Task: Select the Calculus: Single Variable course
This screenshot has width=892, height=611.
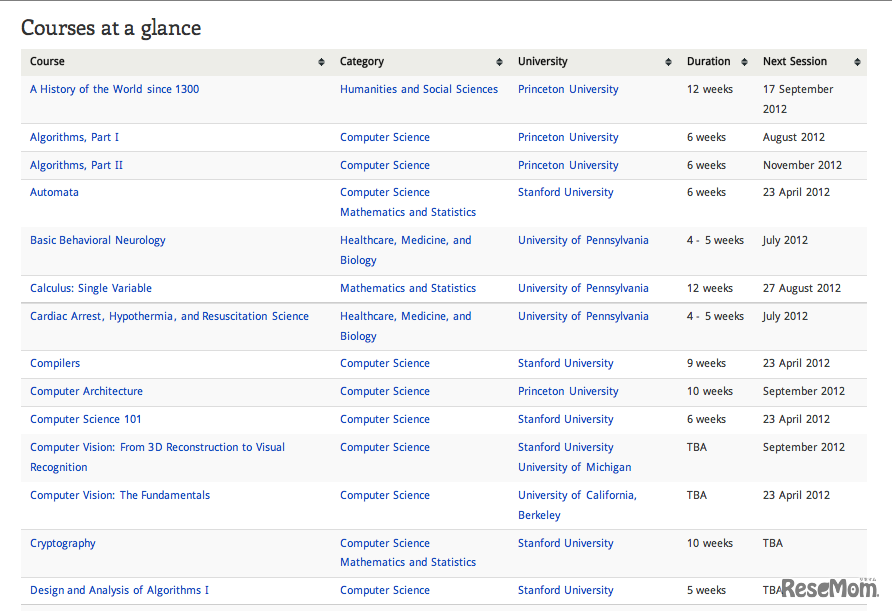Action: pos(91,288)
